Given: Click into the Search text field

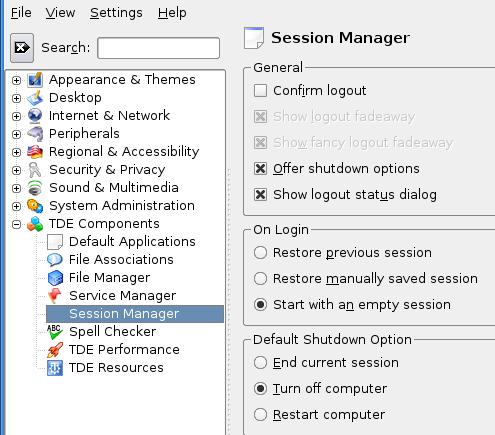Looking at the screenshot, I should click(159, 48).
